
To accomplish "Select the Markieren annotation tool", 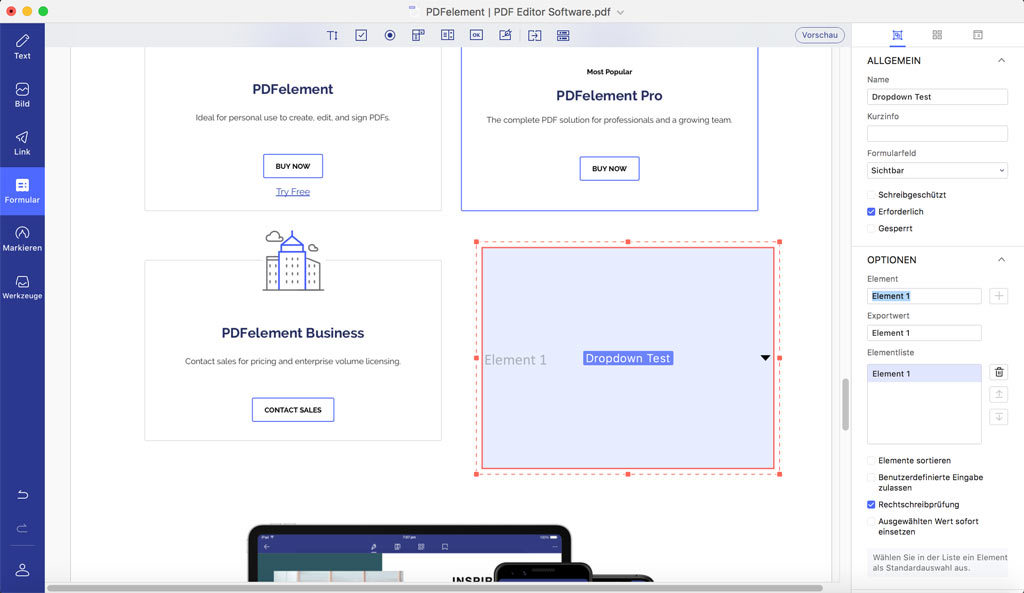I will pyautogui.click(x=22, y=239).
